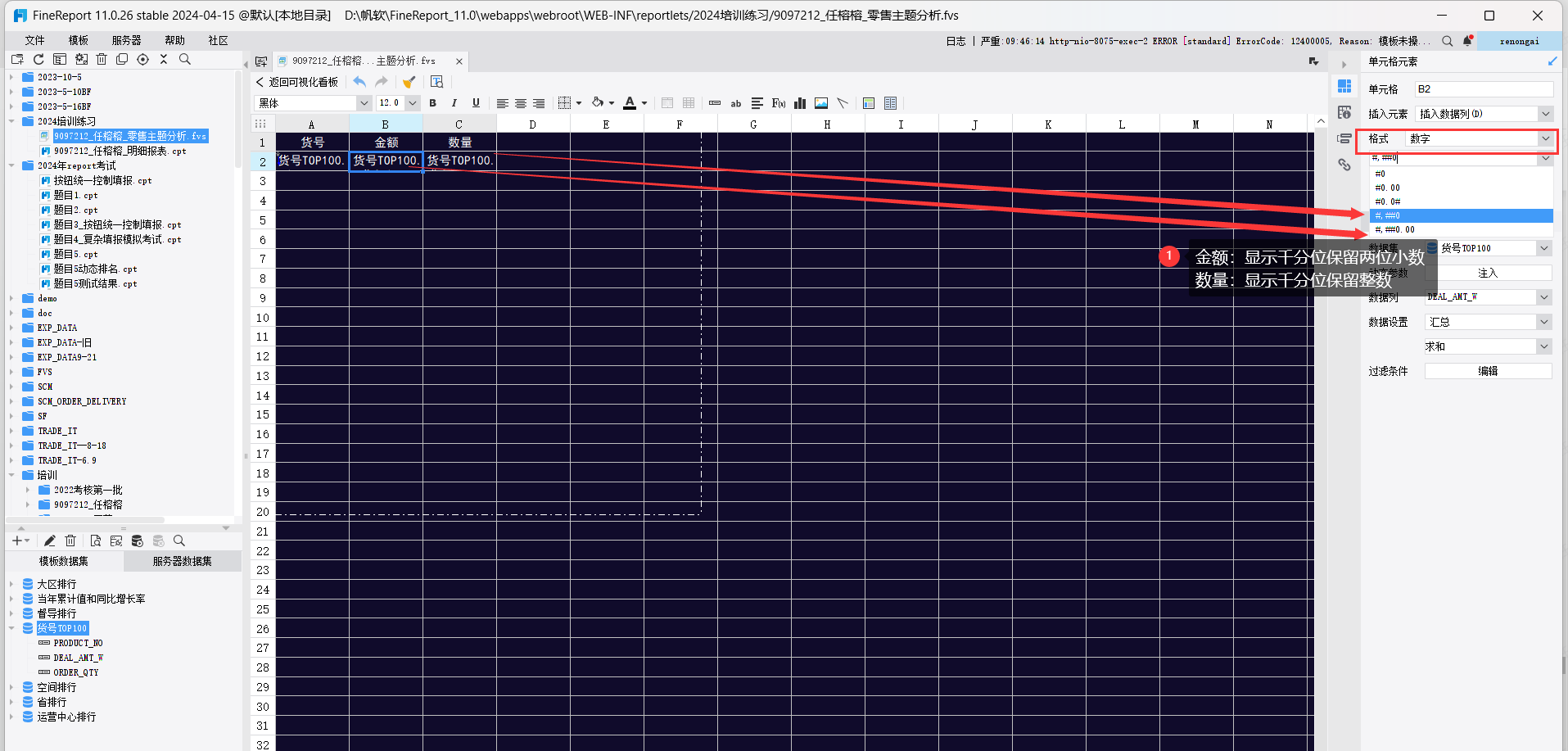
Task: Open the 社区 menu
Action: (218, 40)
